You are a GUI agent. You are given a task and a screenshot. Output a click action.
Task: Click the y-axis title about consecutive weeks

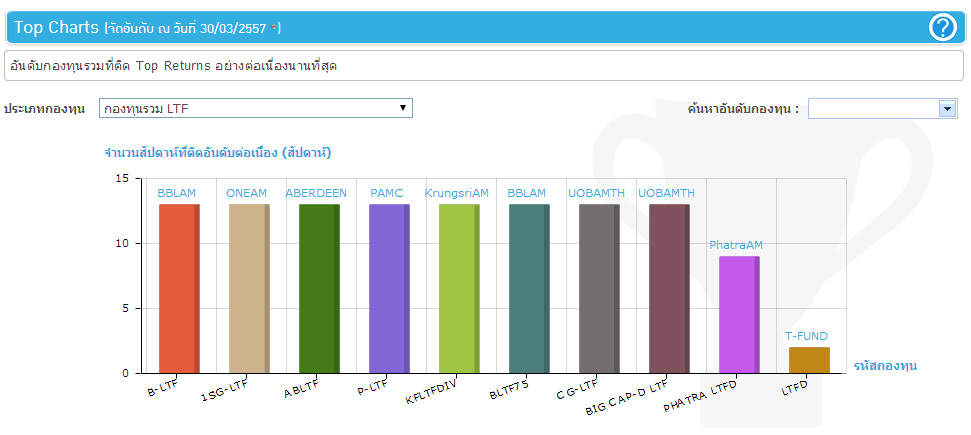click(217, 153)
